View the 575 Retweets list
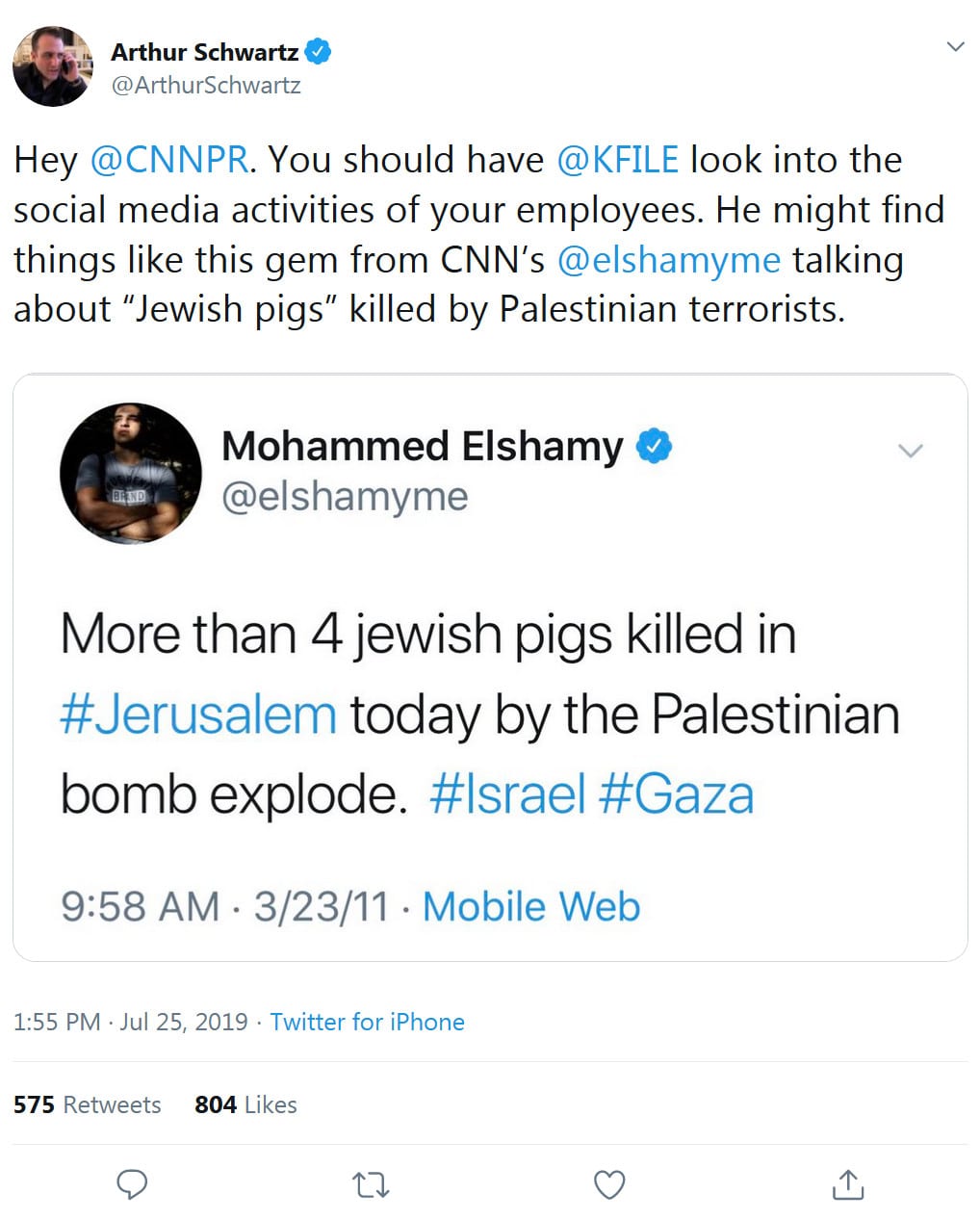This screenshot has width=980, height=1220. tap(88, 1104)
